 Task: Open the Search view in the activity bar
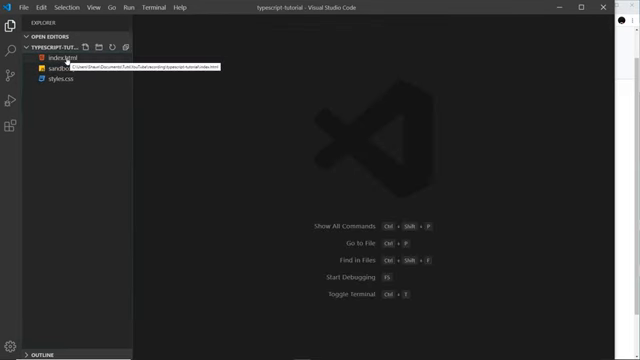tap(10, 51)
